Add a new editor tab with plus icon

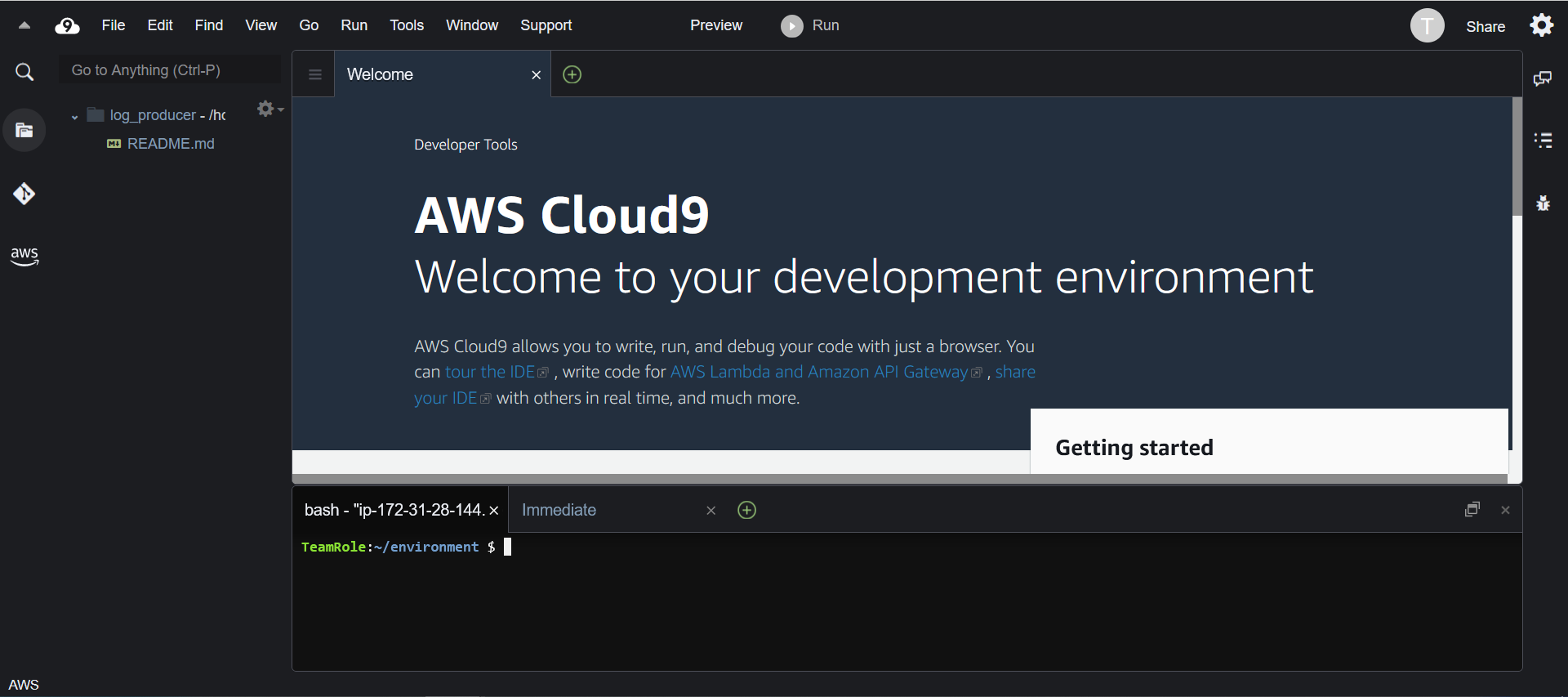click(572, 74)
